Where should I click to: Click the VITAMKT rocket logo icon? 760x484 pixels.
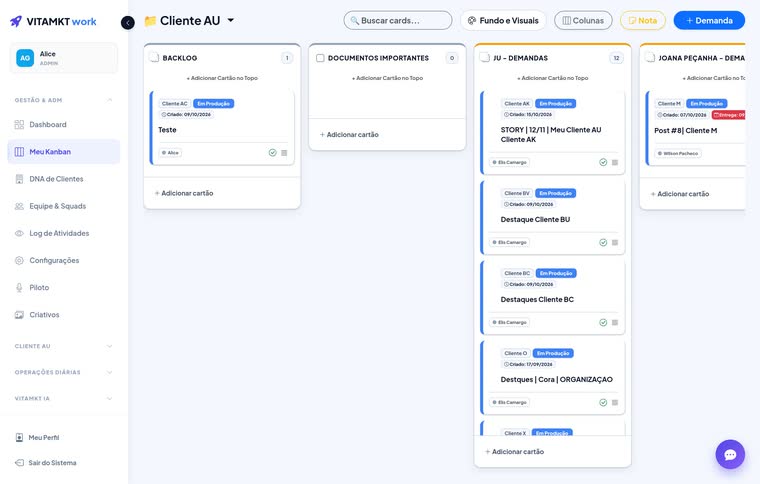[x=16, y=21]
